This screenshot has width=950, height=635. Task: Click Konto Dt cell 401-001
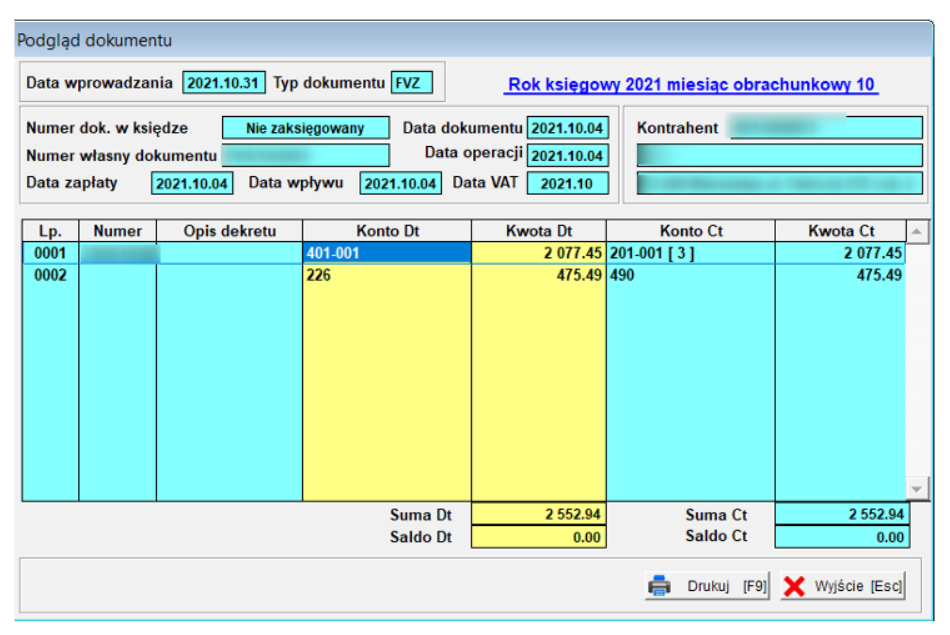[x=387, y=253]
